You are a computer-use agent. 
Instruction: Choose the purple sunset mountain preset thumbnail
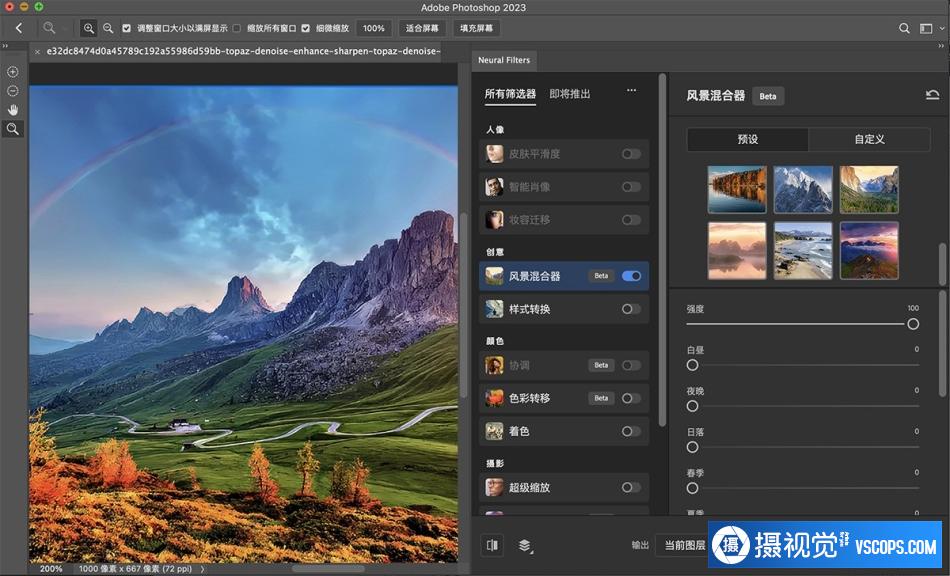(x=869, y=251)
